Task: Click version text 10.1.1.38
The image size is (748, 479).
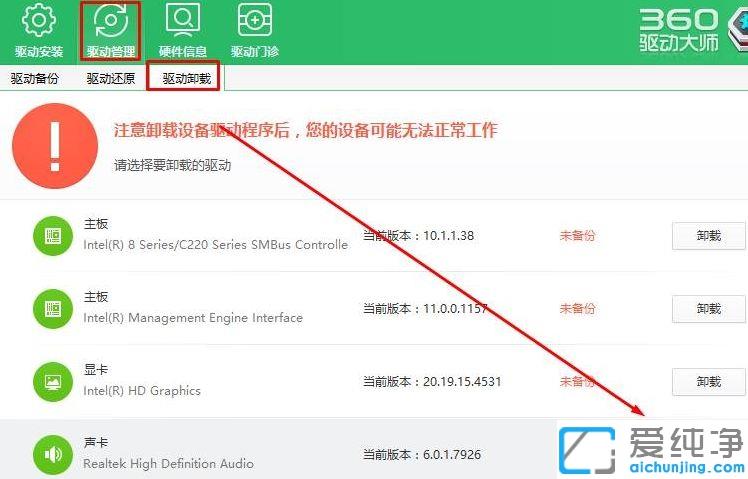Action: pyautogui.click(x=448, y=236)
